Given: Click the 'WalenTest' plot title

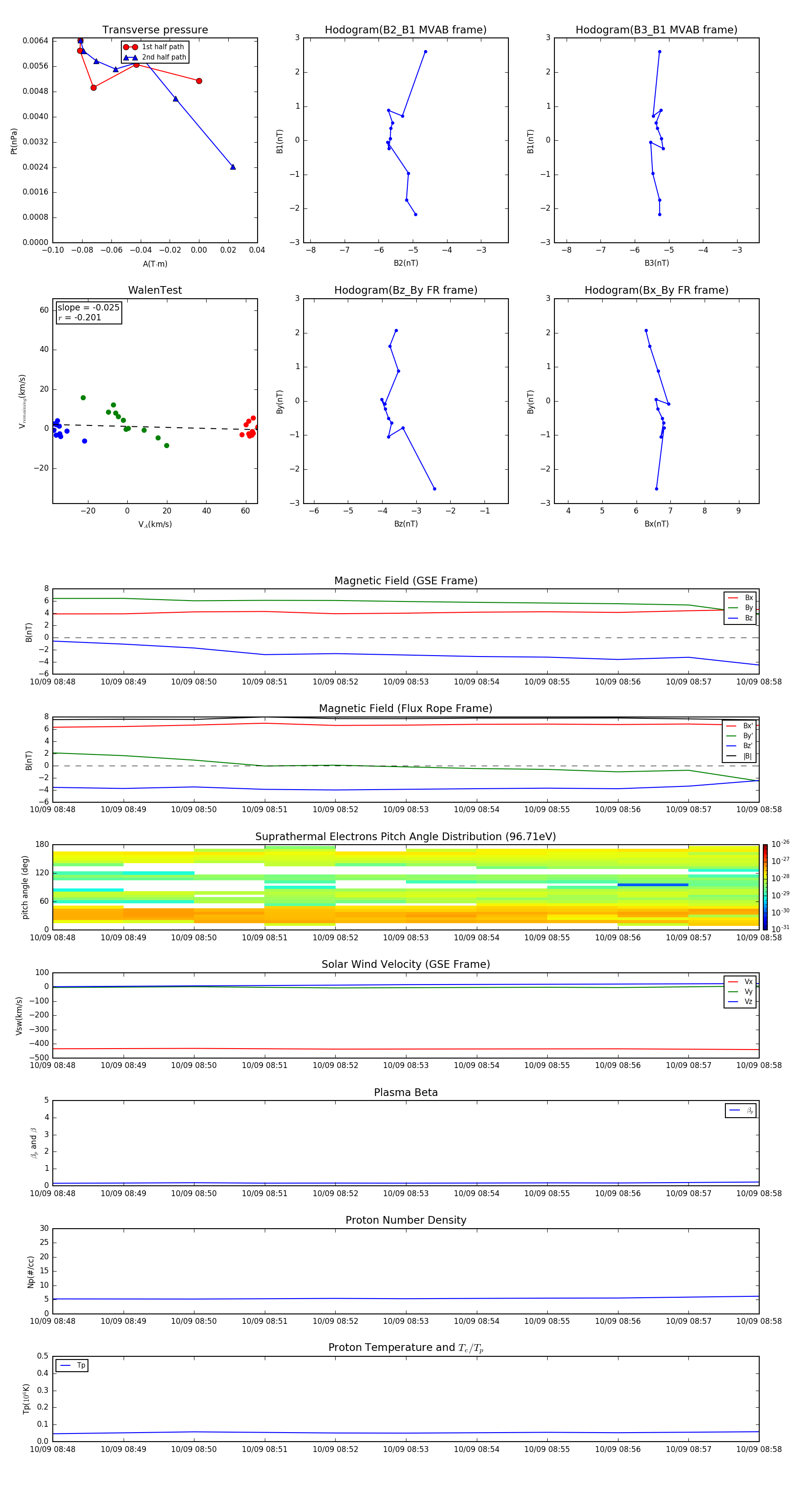Looking at the screenshot, I should tap(155, 290).
